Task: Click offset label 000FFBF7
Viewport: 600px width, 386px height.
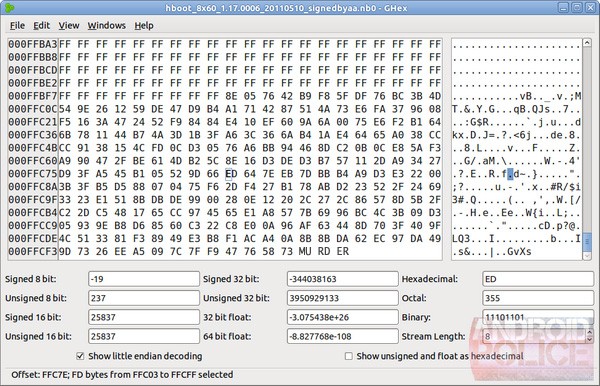Action: click(x=33, y=96)
